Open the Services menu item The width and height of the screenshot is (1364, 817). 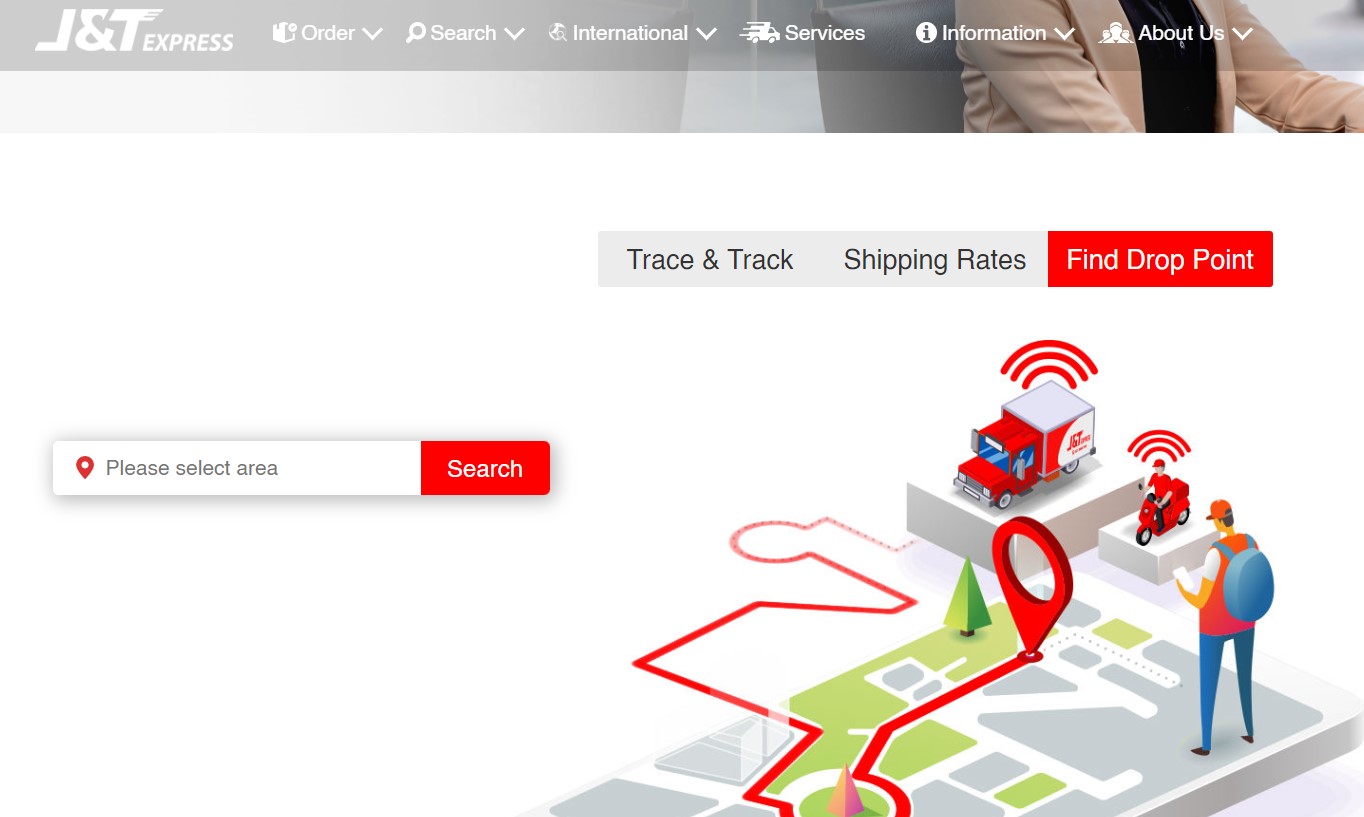(824, 33)
